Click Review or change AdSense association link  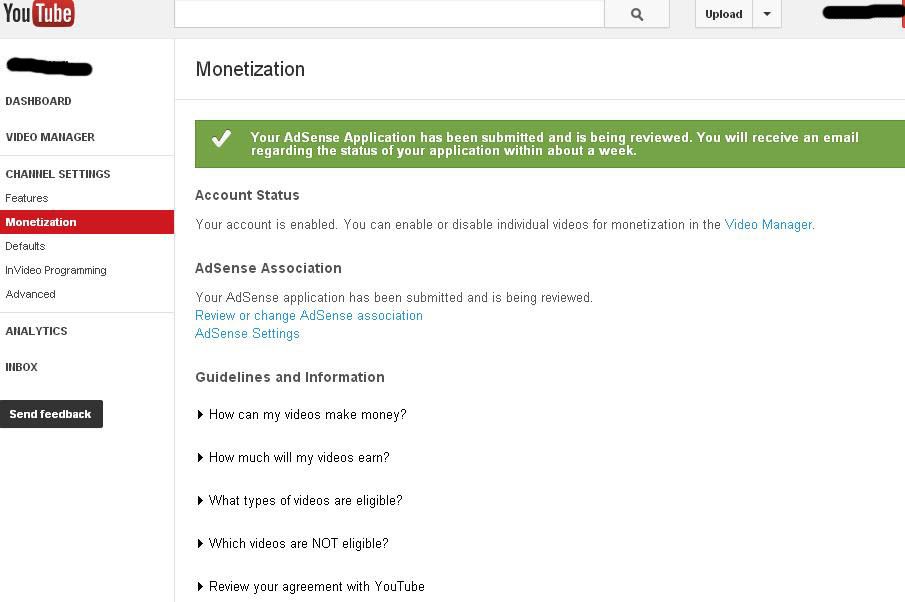pos(309,316)
